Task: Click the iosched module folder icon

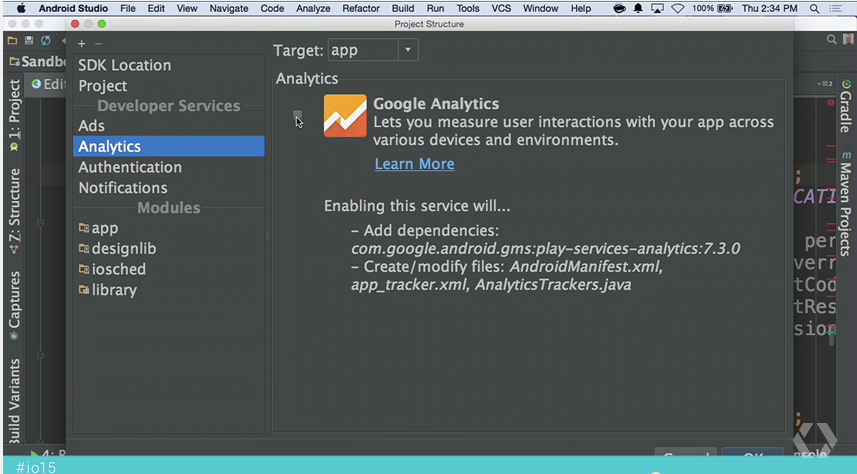Action: (84, 268)
